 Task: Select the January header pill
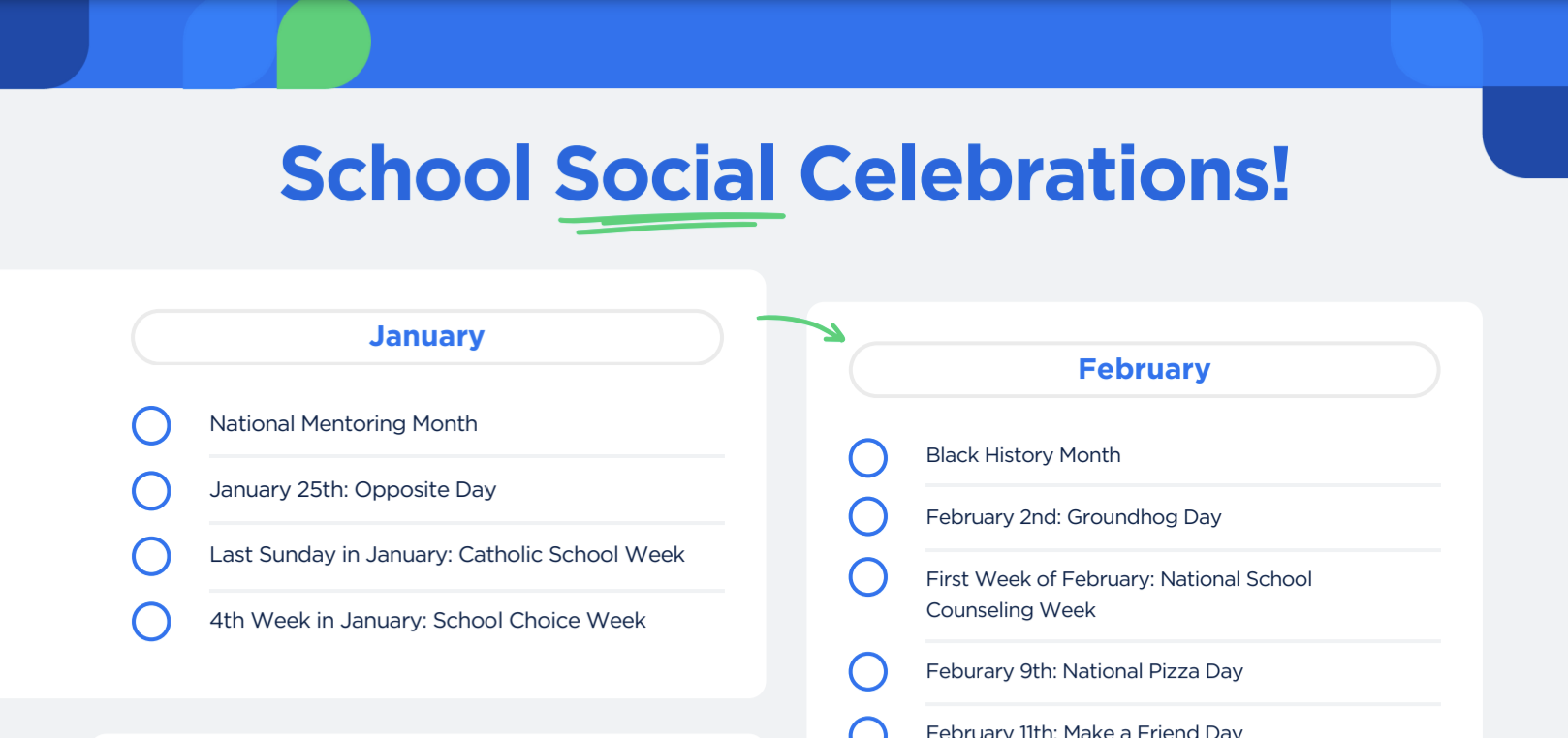point(426,336)
